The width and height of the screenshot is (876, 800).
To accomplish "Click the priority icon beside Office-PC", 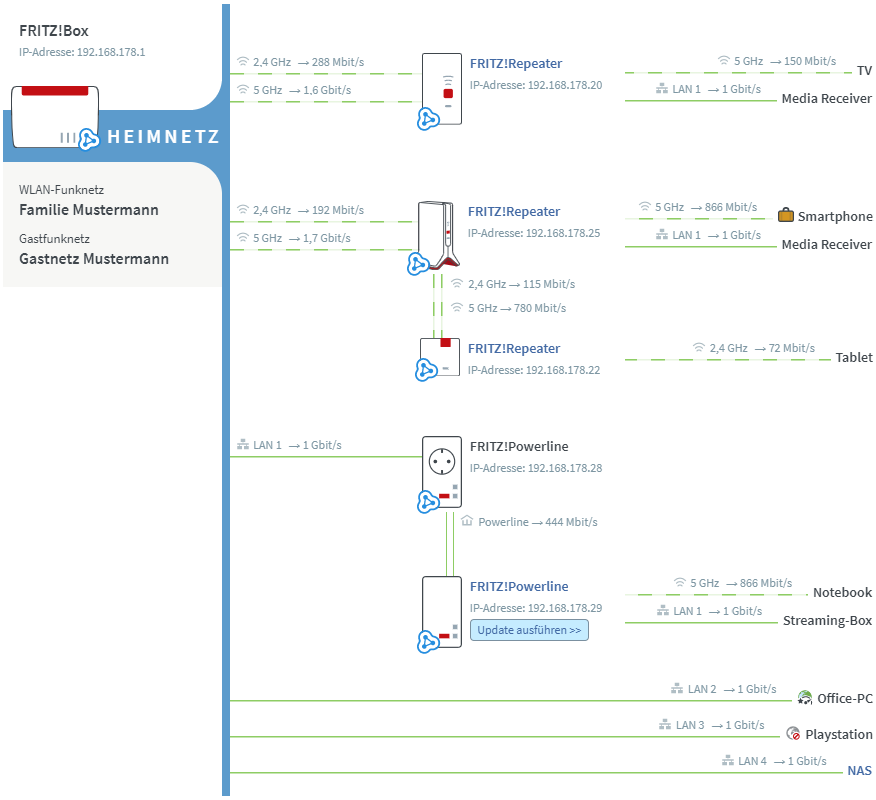I will [x=804, y=697].
